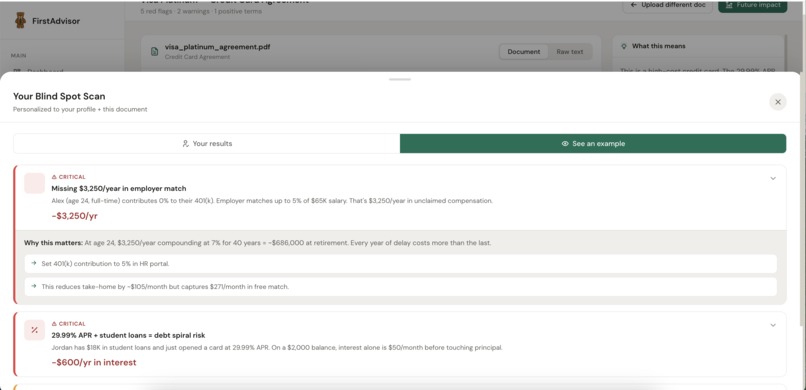Expand the debt spiral risk card chevron
Image resolution: width=806 pixels, height=390 pixels.
pos(773,325)
